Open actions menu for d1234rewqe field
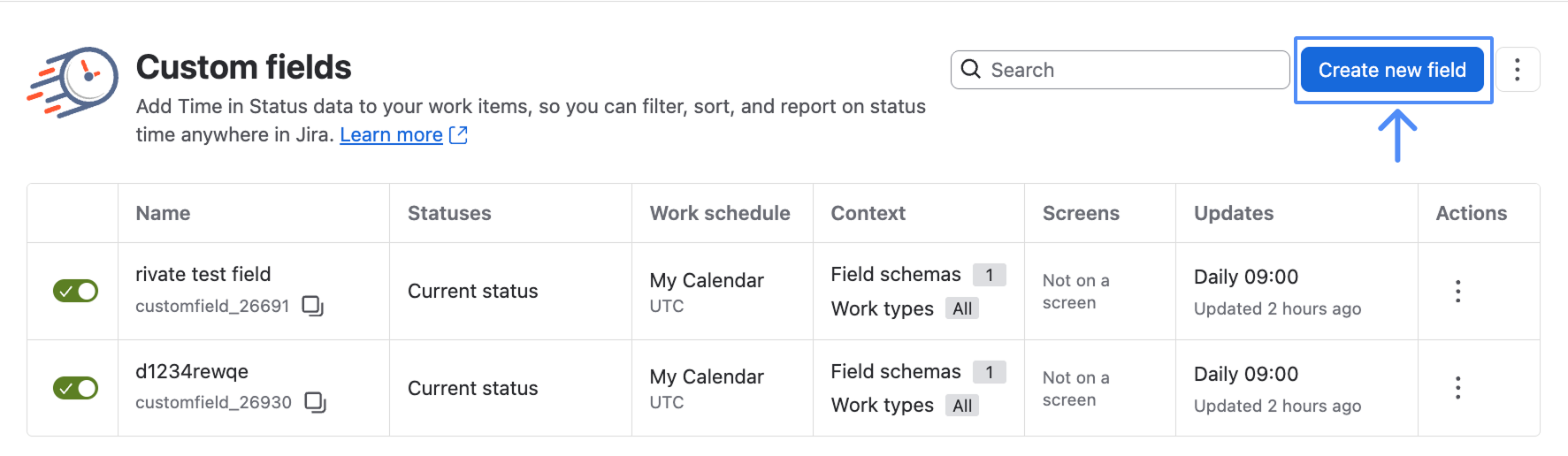Image resolution: width=1568 pixels, height=456 pixels. tap(1457, 388)
